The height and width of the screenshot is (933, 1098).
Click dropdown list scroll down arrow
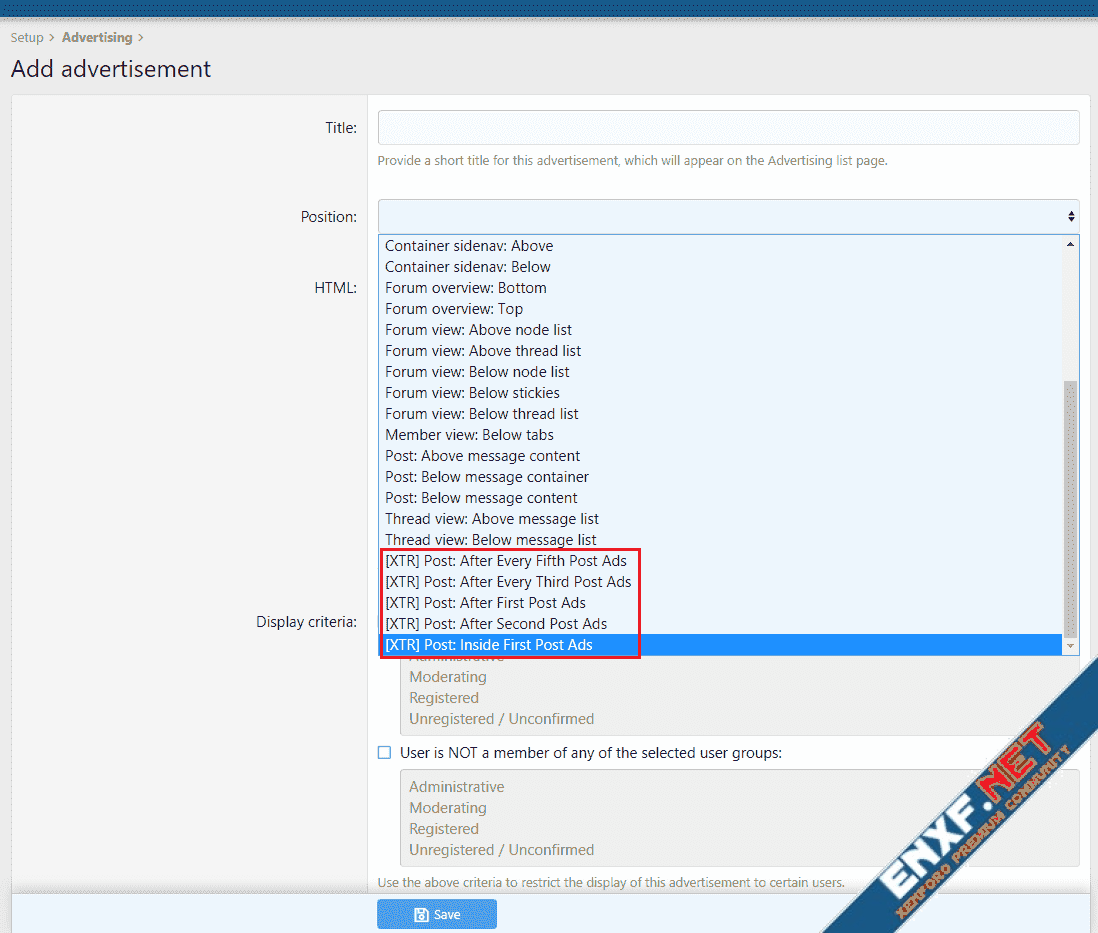click(x=1071, y=647)
